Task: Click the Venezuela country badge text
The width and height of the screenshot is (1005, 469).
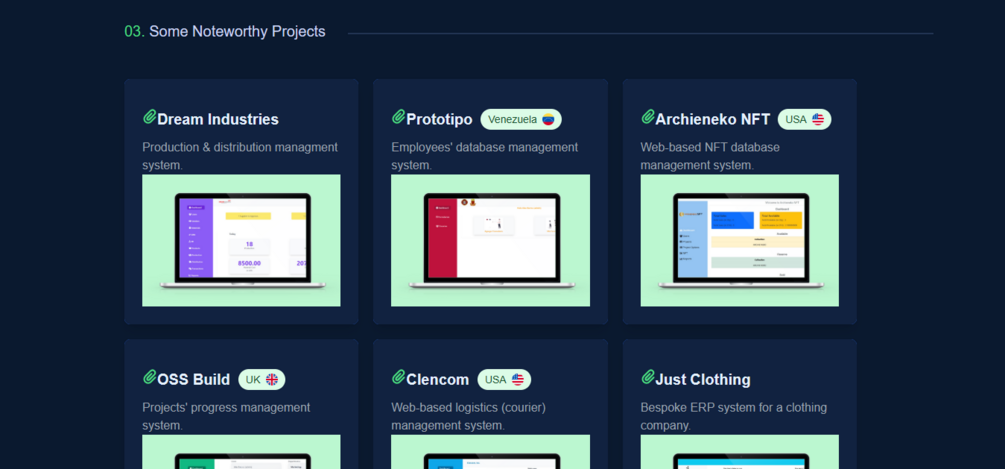Action: point(513,119)
